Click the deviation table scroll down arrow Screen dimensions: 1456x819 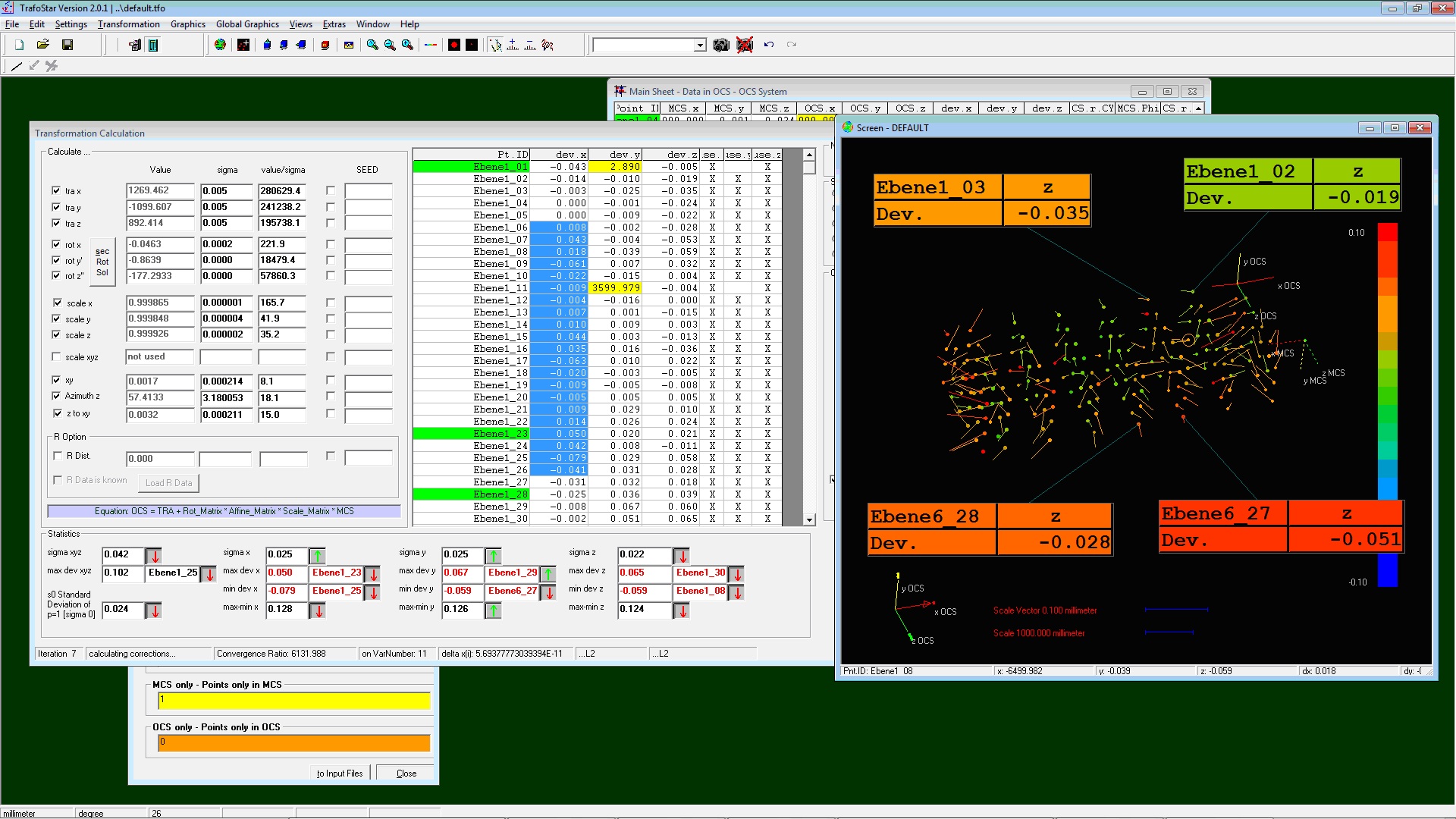pyautogui.click(x=809, y=519)
